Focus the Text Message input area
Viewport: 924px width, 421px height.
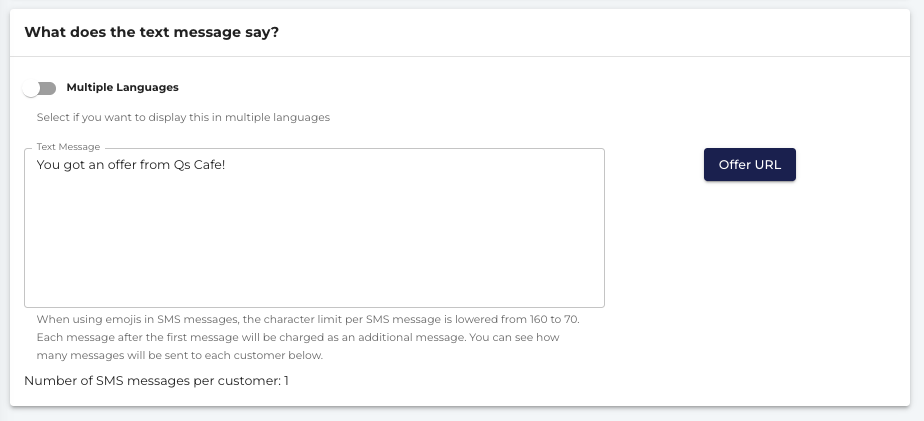pyautogui.click(x=314, y=228)
